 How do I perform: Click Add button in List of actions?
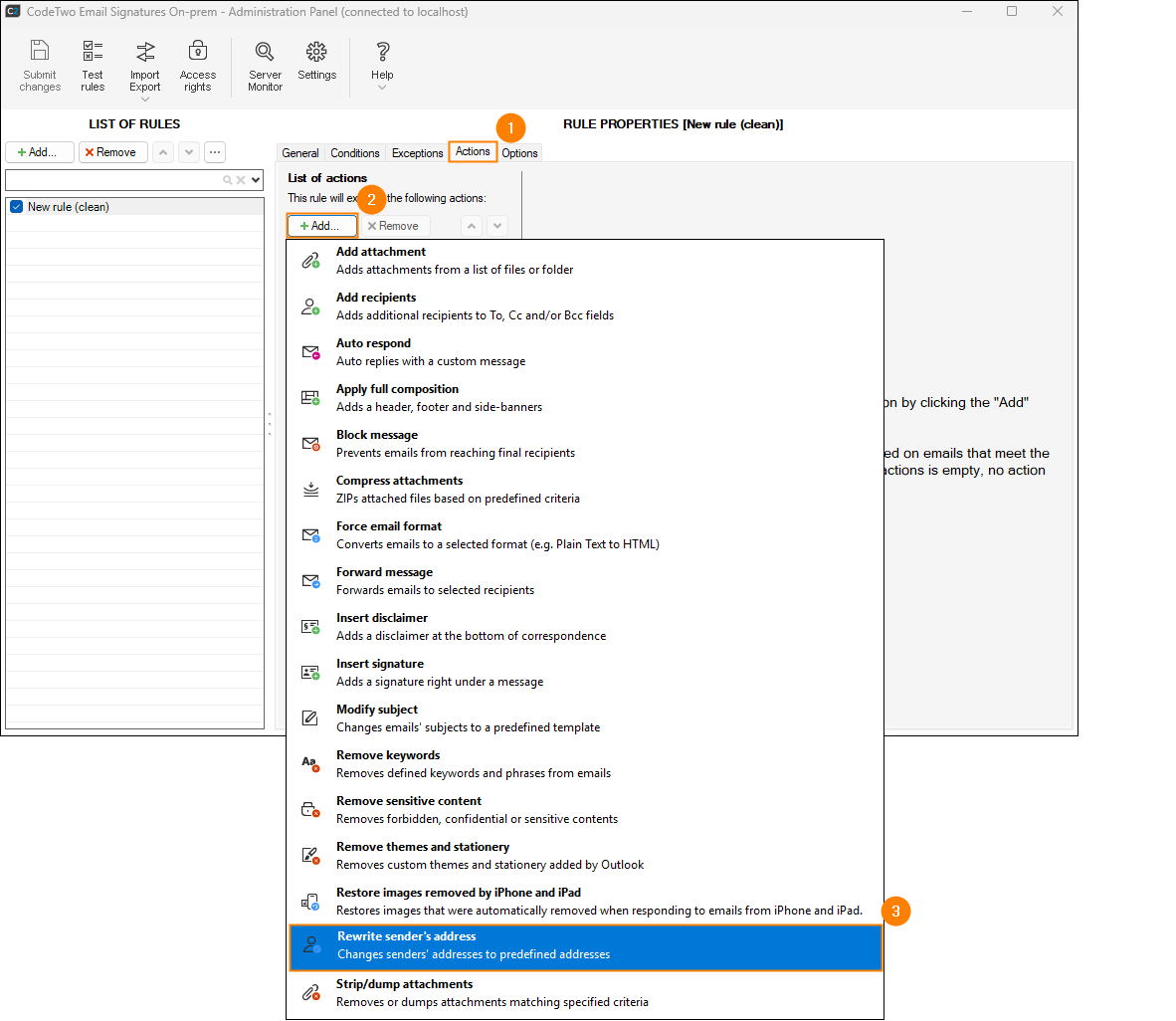pyautogui.click(x=321, y=226)
